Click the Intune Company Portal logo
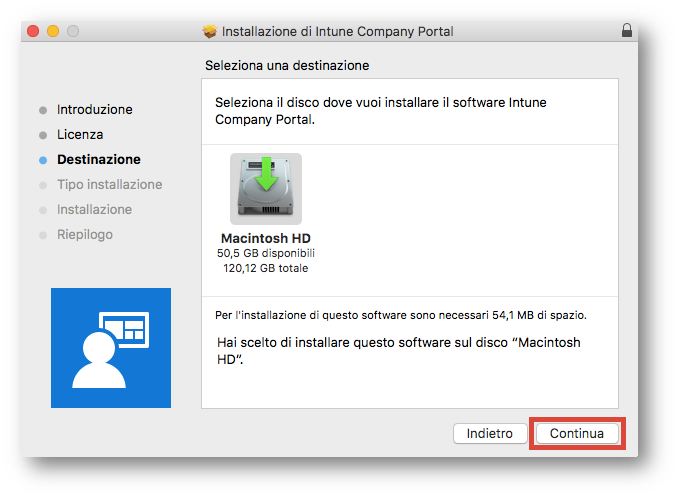The width and height of the screenshot is (680, 499). [111, 348]
